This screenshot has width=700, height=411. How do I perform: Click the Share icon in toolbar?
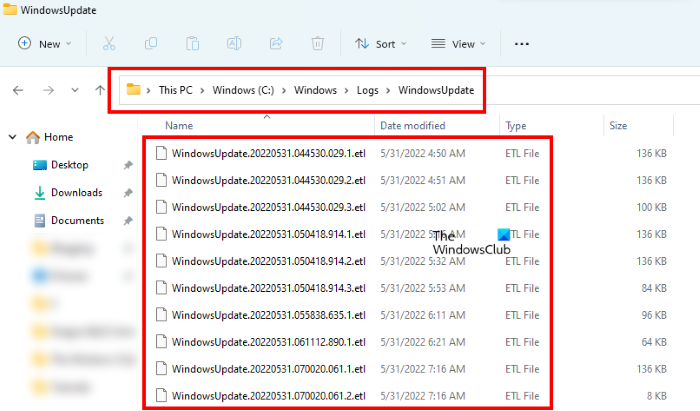click(276, 43)
